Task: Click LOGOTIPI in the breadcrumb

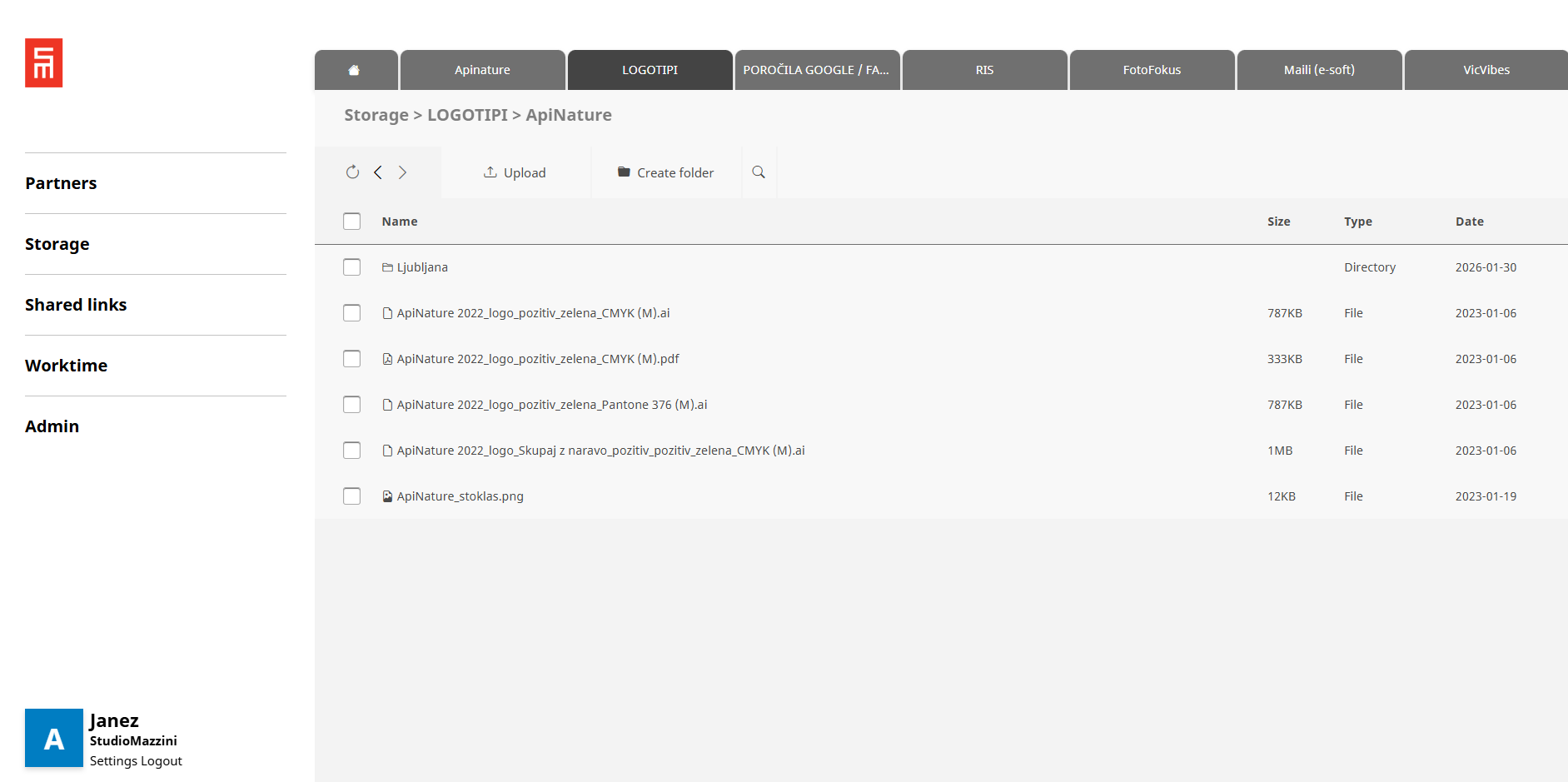Action: (467, 115)
